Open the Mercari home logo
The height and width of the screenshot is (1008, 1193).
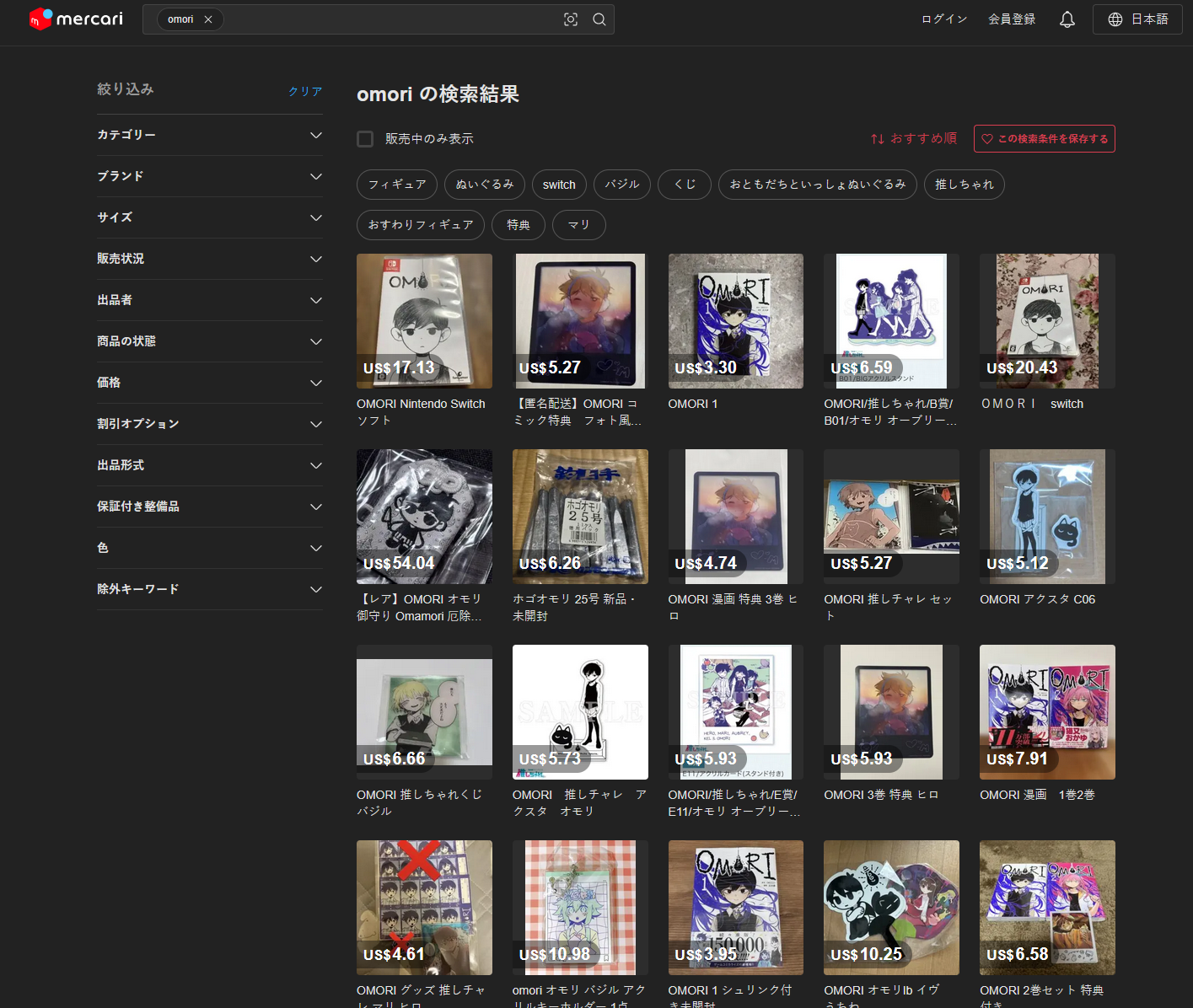tap(76, 19)
